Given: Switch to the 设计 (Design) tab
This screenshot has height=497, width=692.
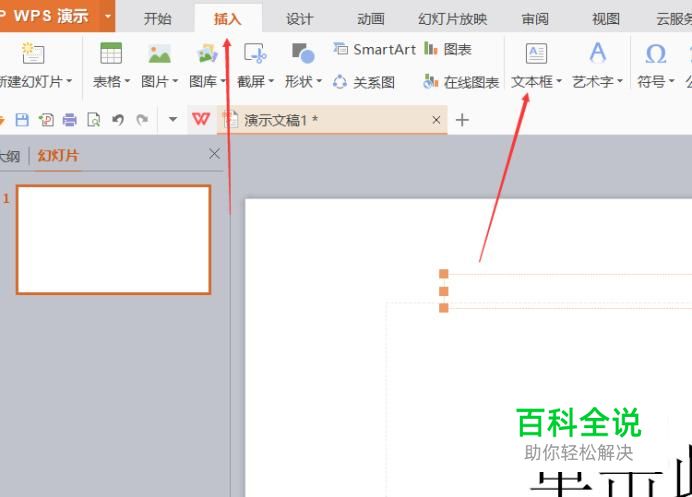Looking at the screenshot, I should (x=299, y=19).
